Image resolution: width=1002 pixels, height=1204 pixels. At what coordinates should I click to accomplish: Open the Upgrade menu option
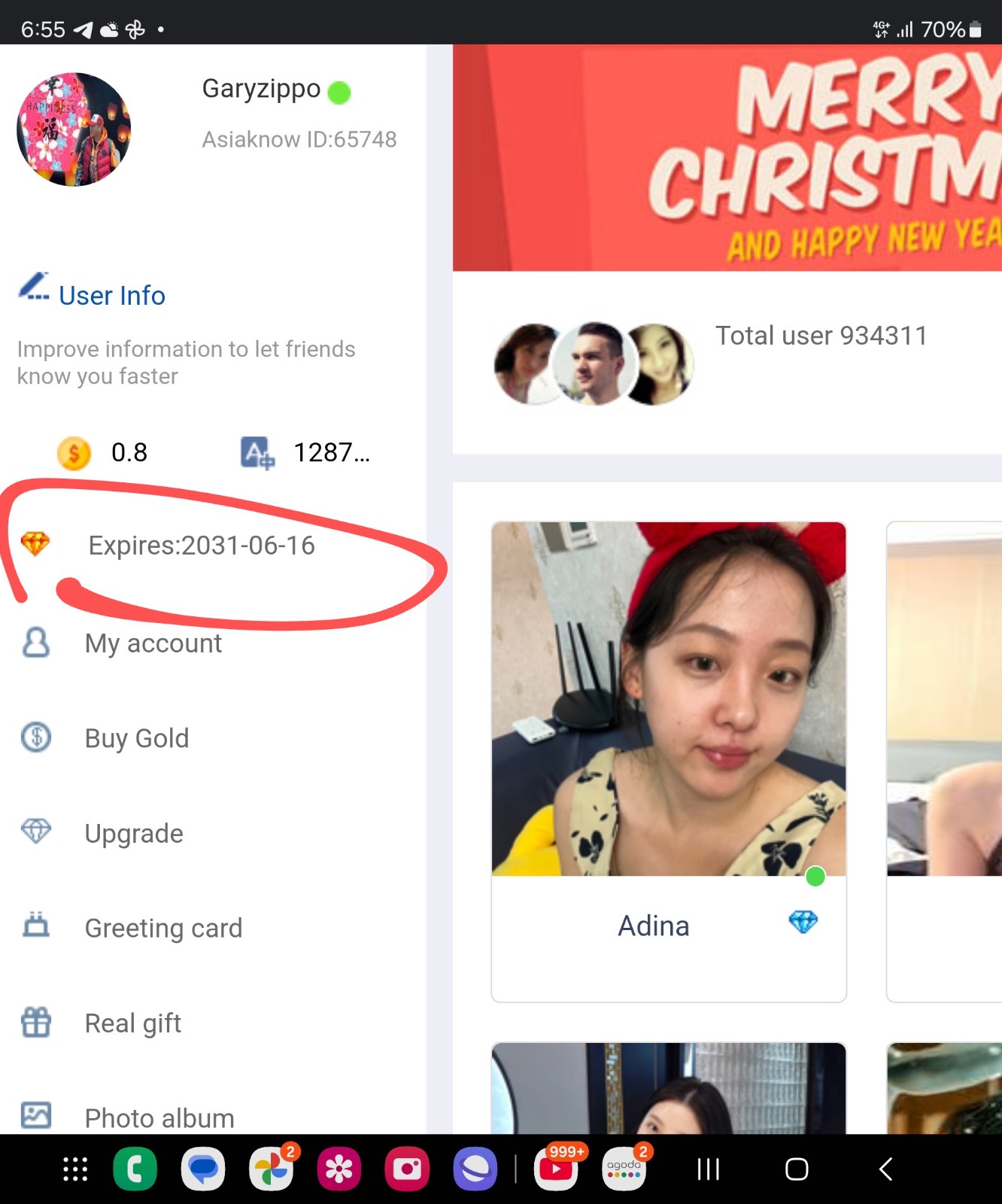[x=134, y=833]
